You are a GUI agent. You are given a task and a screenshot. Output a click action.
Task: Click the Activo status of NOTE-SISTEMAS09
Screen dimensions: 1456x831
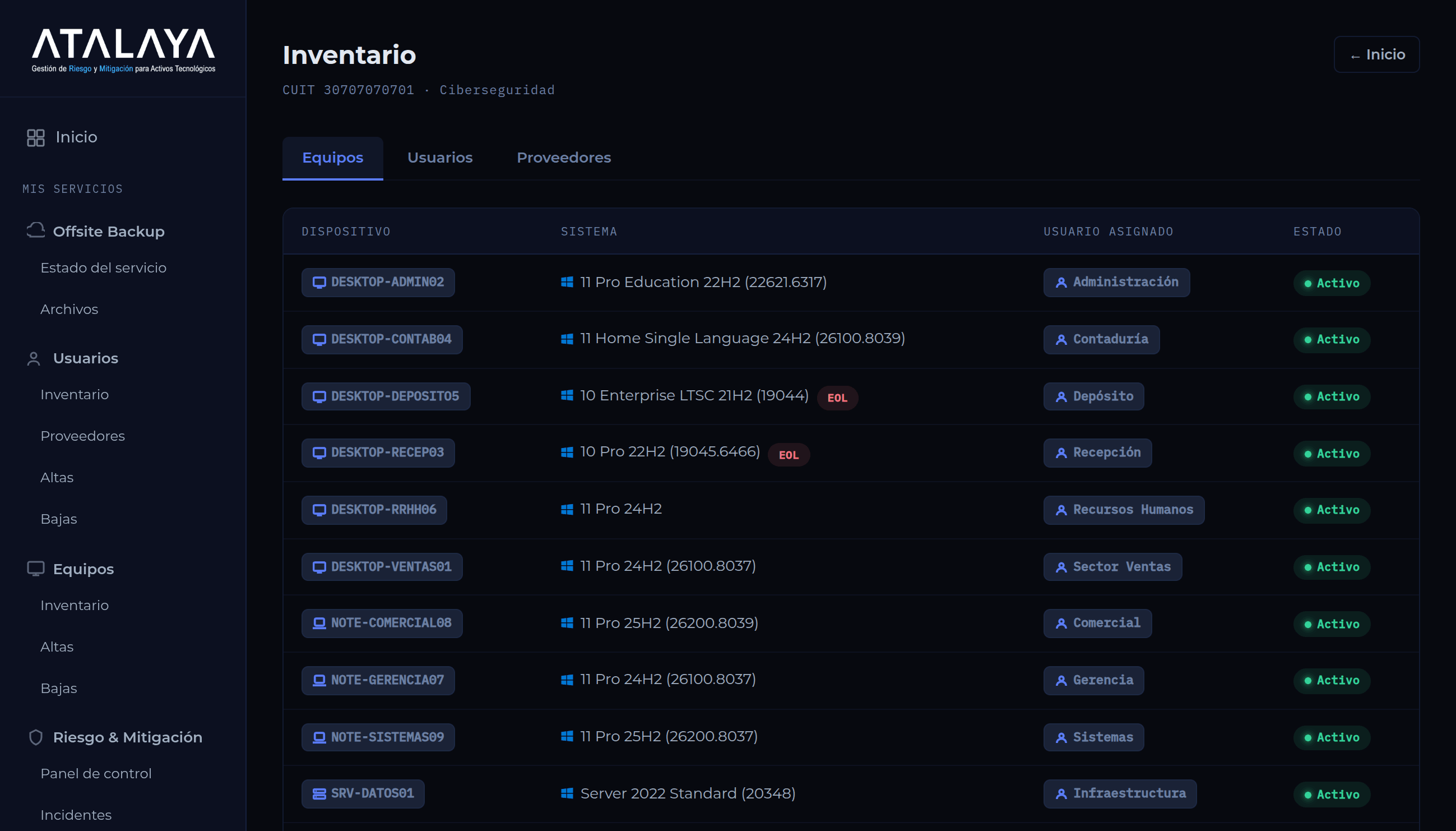coord(1332,737)
